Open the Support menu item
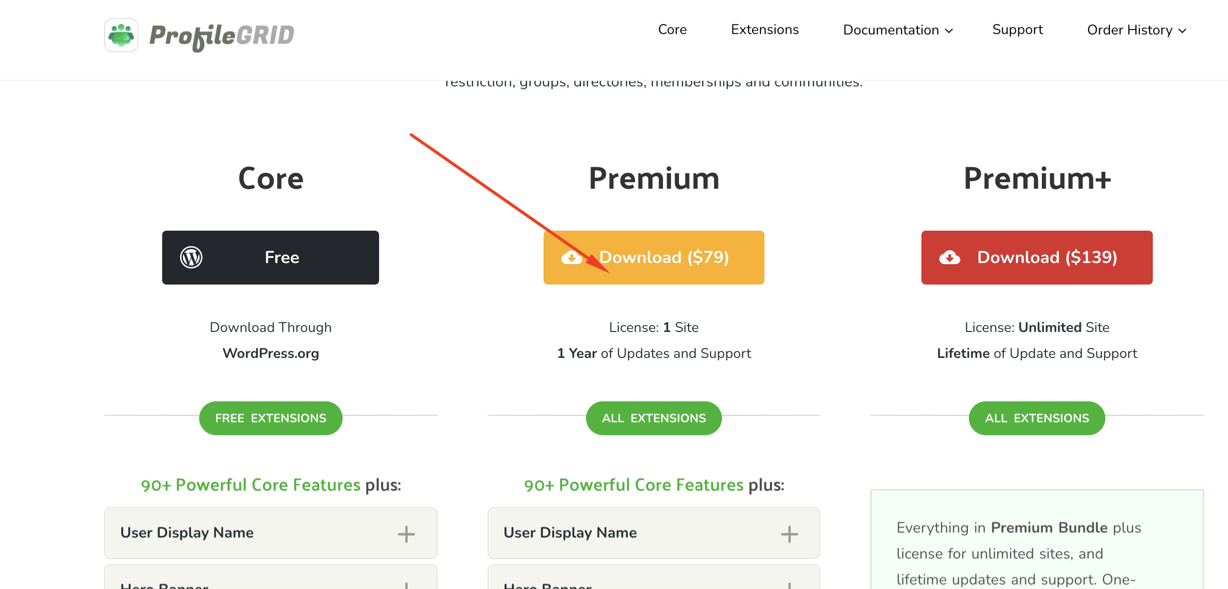Screen dimensions: 1228x589 1017,30
